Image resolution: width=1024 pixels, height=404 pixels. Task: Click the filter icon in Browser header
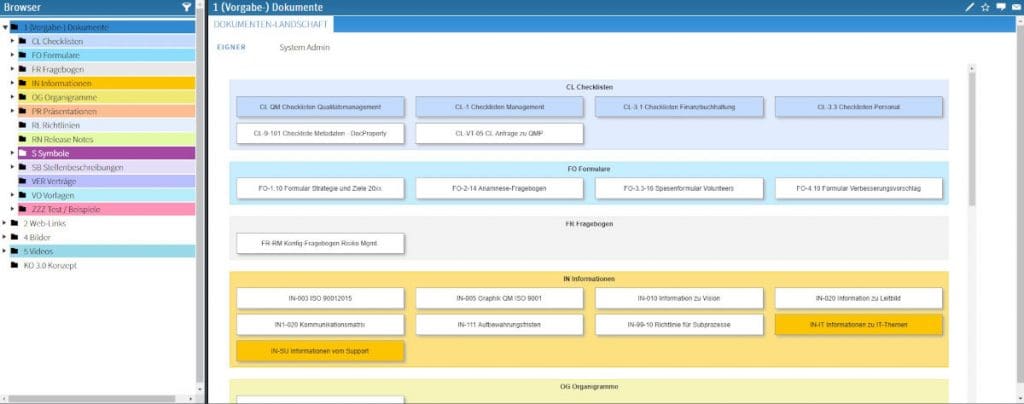[x=186, y=7]
